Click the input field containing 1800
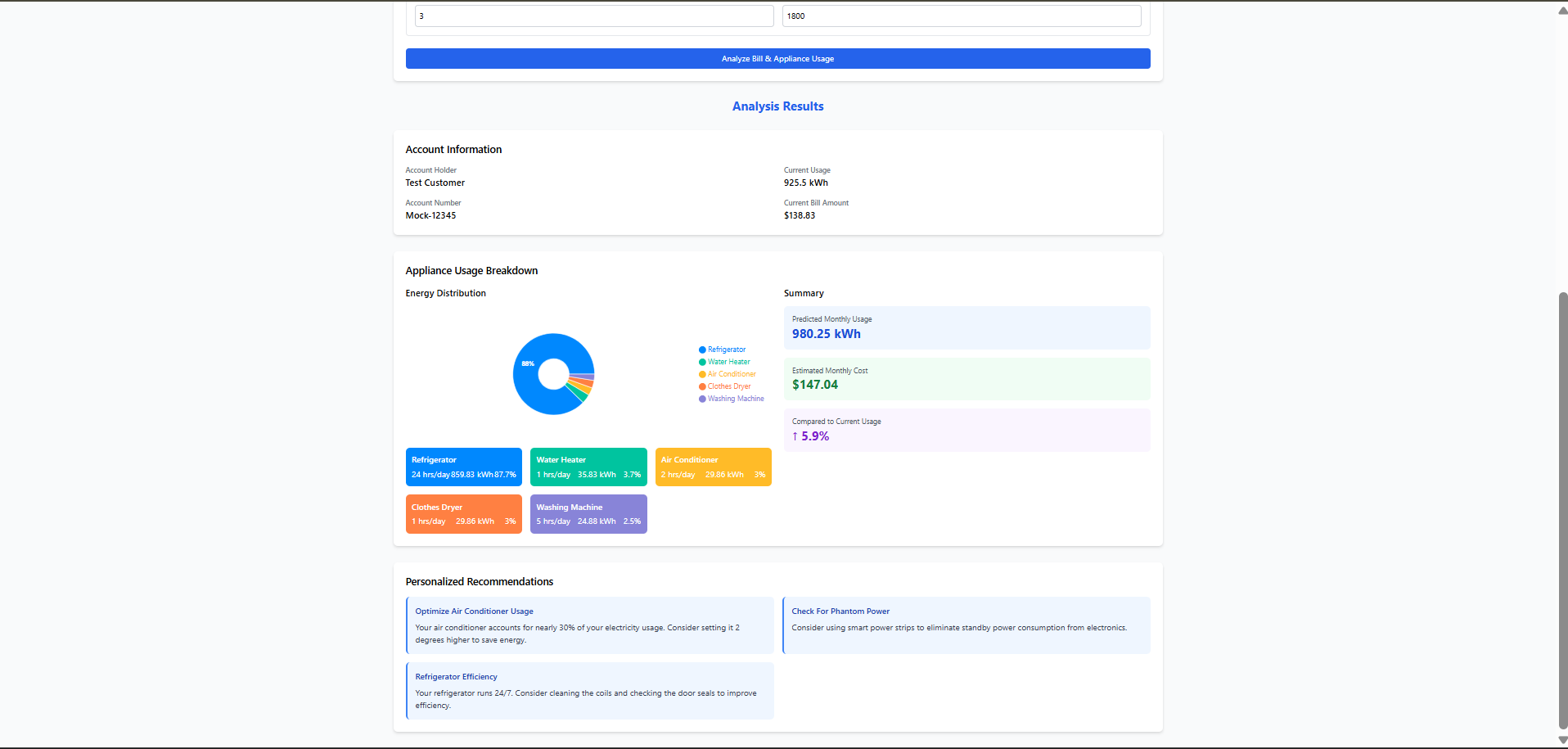Screen dimensions: 1568x749 point(960,16)
